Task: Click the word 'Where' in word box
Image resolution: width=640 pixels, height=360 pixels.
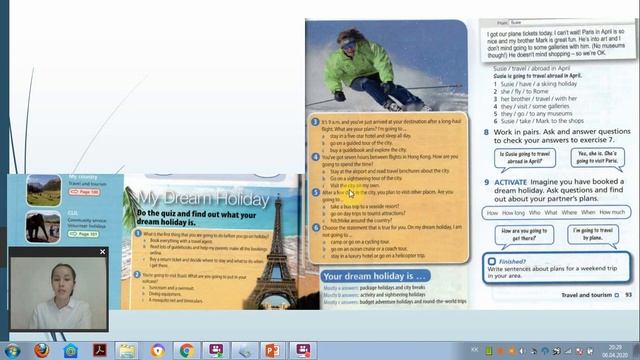Action: tap(569, 213)
